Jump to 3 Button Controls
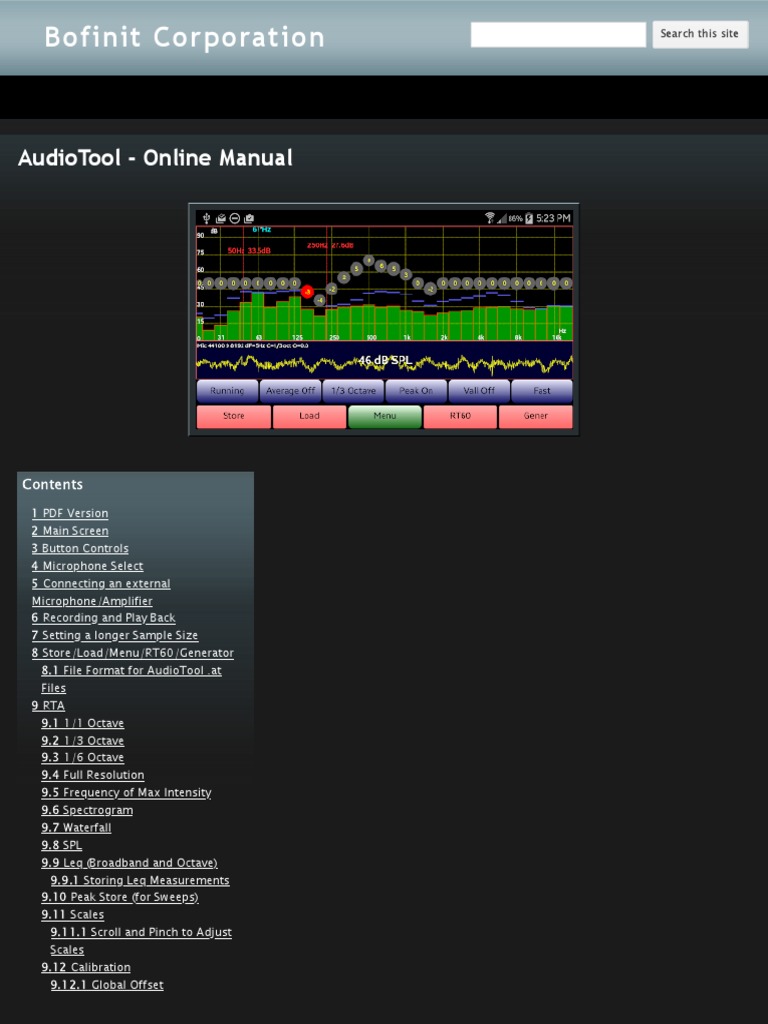Image resolution: width=768 pixels, height=1024 pixels. [x=80, y=549]
